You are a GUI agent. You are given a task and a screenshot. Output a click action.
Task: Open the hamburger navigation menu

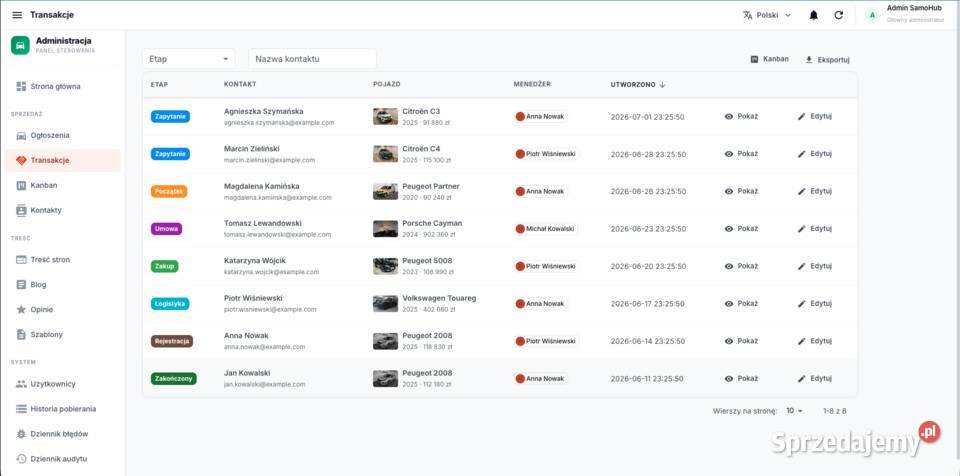[x=17, y=15]
